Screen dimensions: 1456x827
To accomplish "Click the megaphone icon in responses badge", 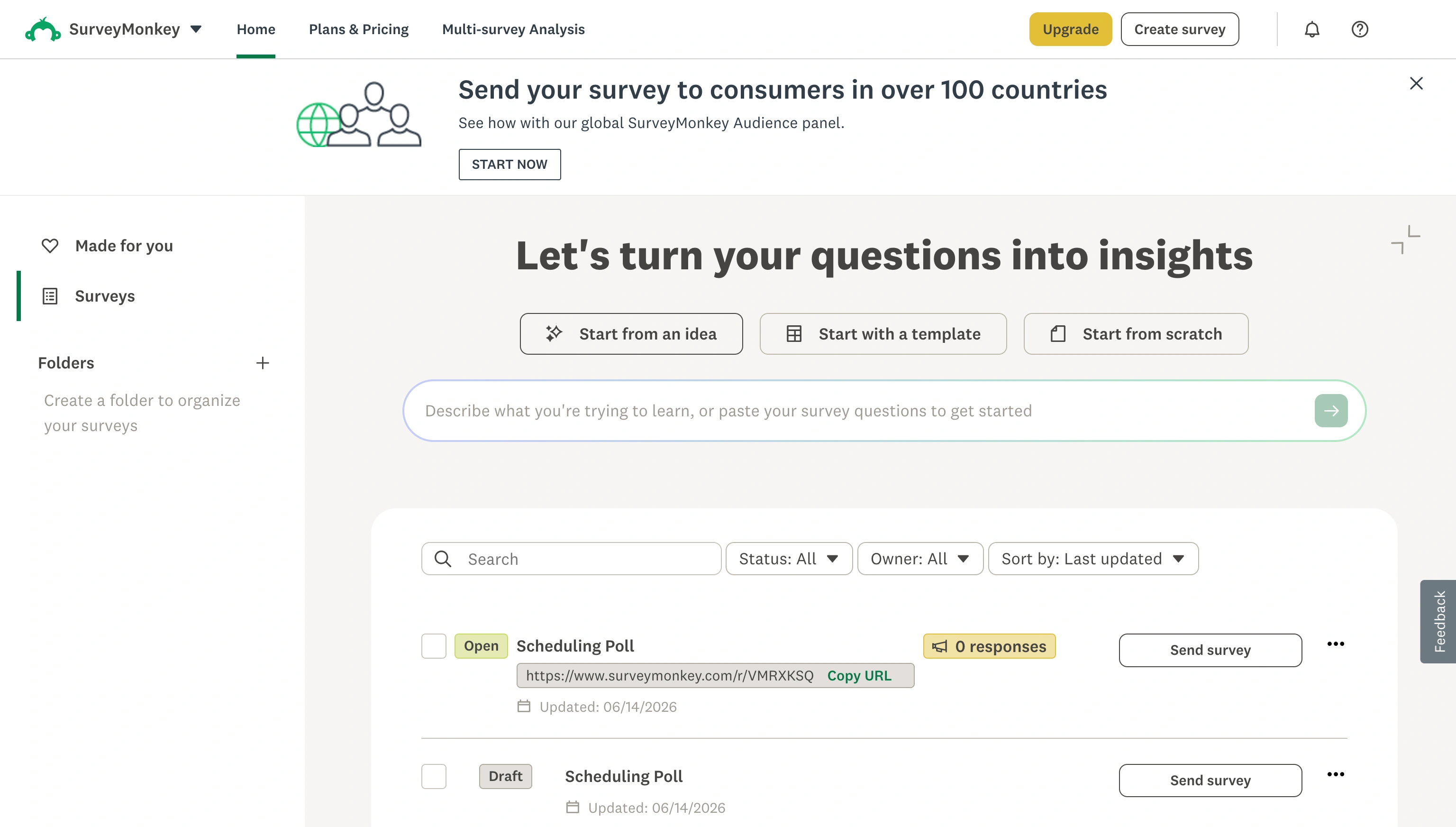I will [940, 646].
